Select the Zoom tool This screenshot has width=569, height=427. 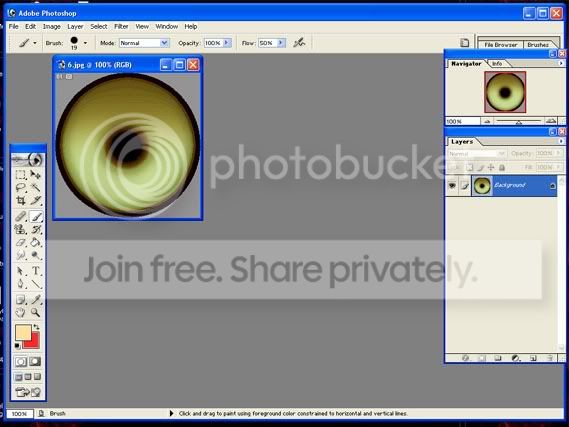[x=36, y=312]
